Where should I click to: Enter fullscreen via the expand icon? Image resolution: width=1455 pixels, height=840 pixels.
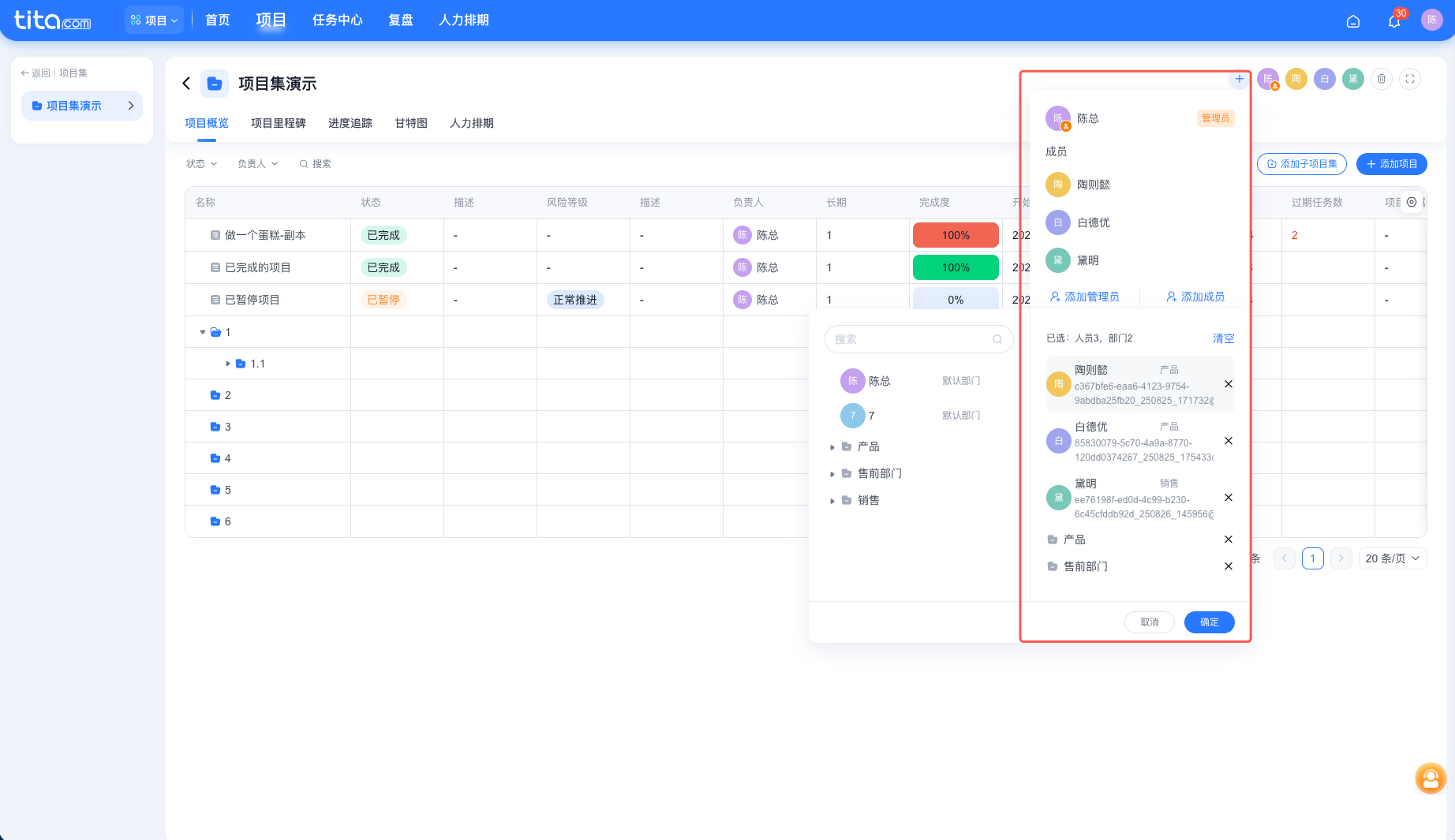[x=1410, y=79]
